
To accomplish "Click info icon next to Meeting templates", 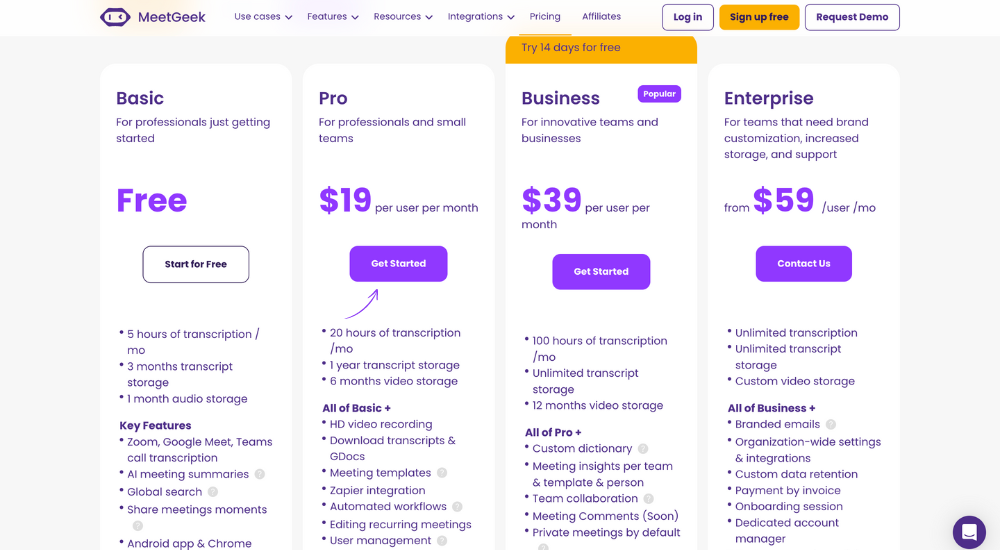I will point(442,473).
